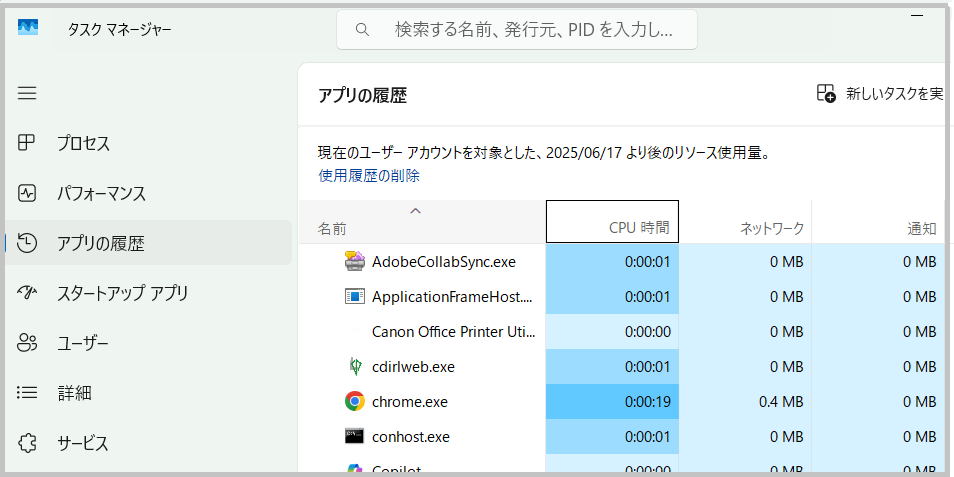Image resolution: width=954 pixels, height=477 pixels.
Task: Select the AdobeCollabSync.exe row name
Action: (x=444, y=262)
